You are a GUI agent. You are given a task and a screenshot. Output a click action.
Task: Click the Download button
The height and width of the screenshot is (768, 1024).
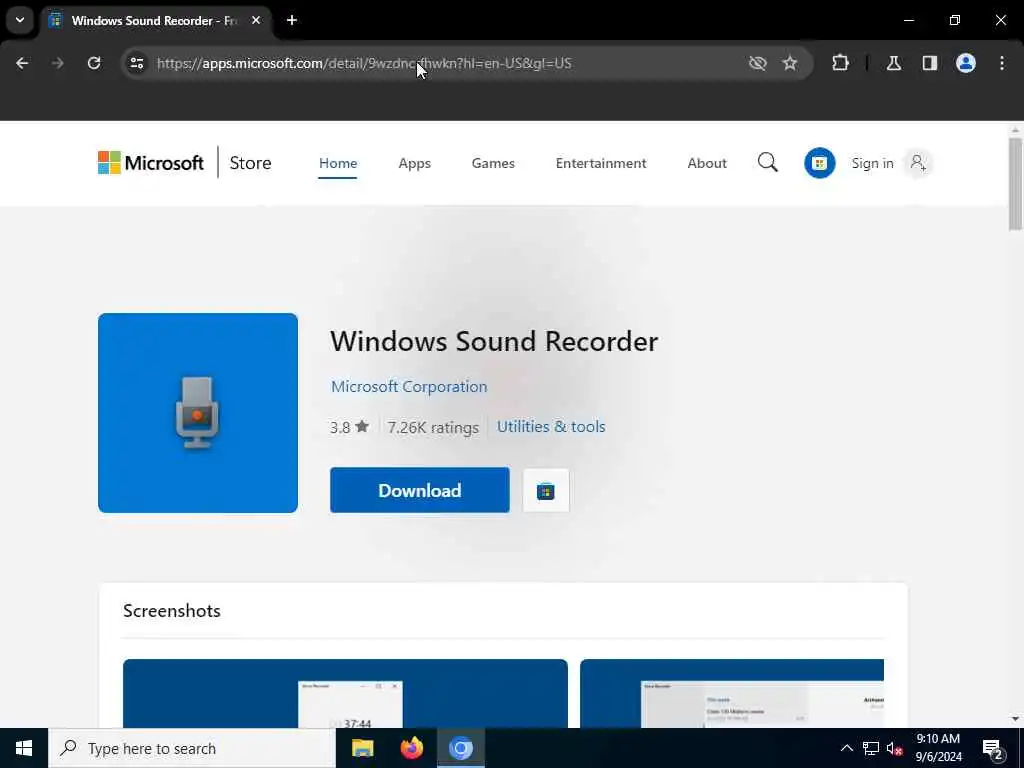420,490
